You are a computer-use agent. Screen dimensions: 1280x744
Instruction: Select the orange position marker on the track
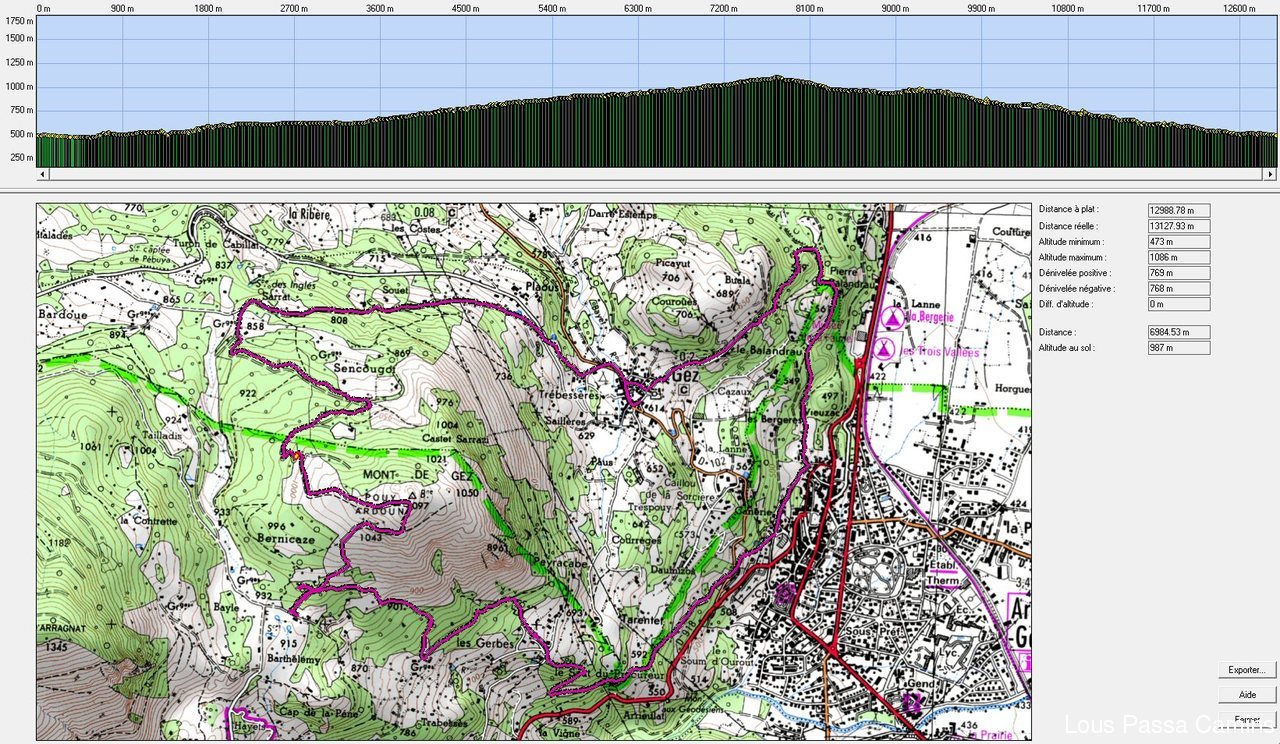[295, 456]
